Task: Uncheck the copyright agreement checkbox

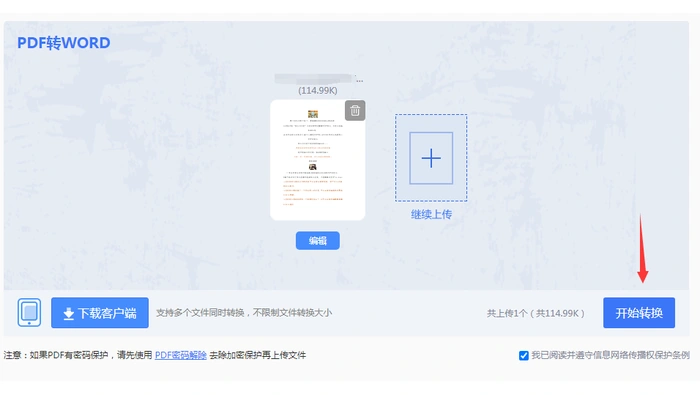Action: 524,356
